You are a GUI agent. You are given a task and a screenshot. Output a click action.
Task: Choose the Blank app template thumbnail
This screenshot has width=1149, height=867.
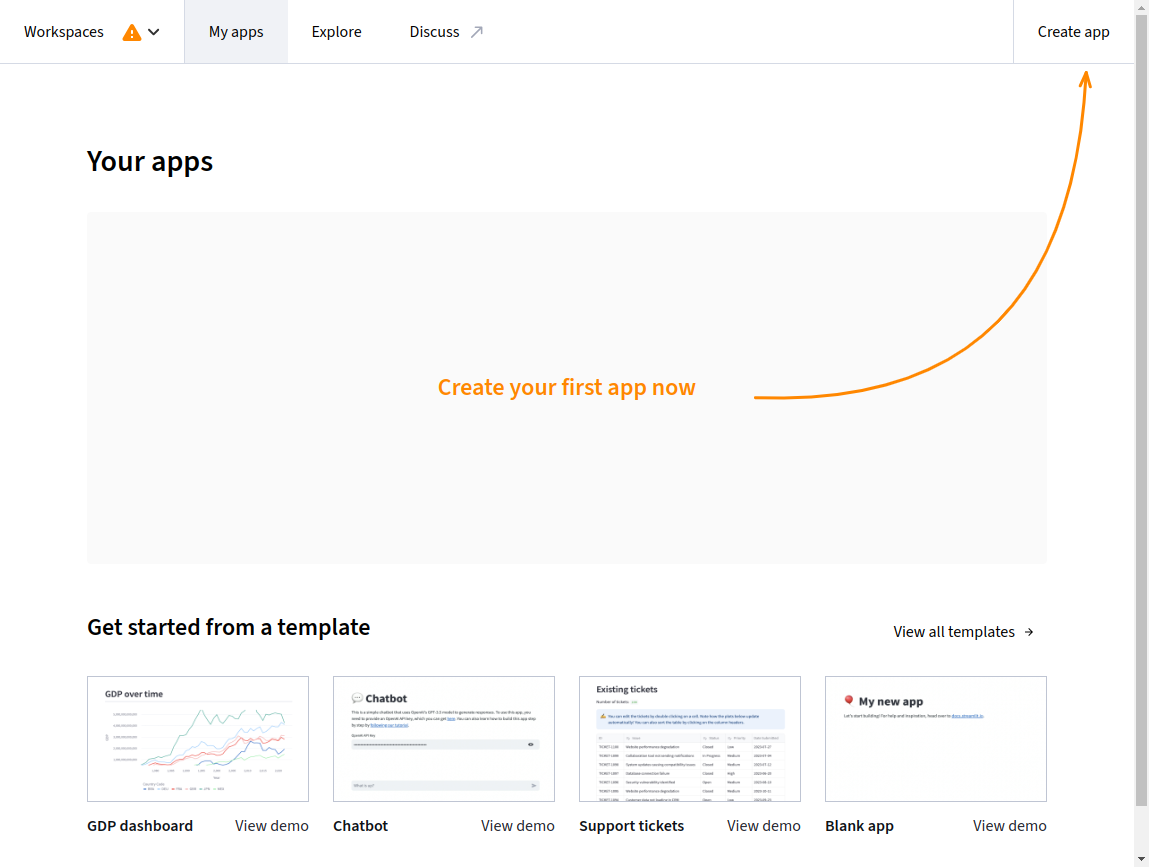[x=936, y=739]
